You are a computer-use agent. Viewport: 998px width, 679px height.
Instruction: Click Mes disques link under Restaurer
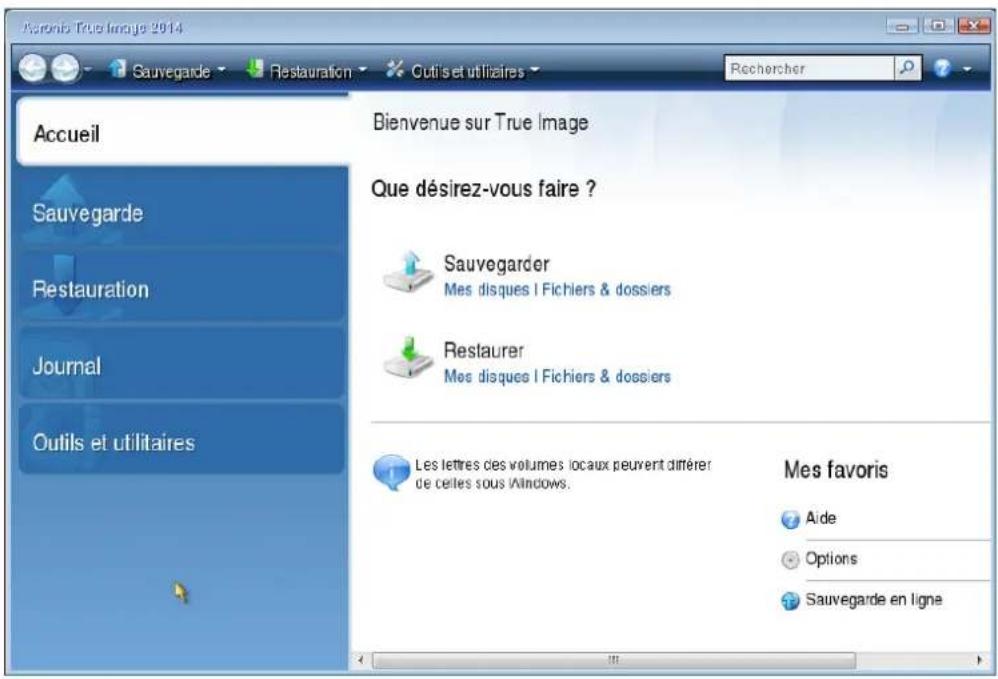tap(487, 376)
